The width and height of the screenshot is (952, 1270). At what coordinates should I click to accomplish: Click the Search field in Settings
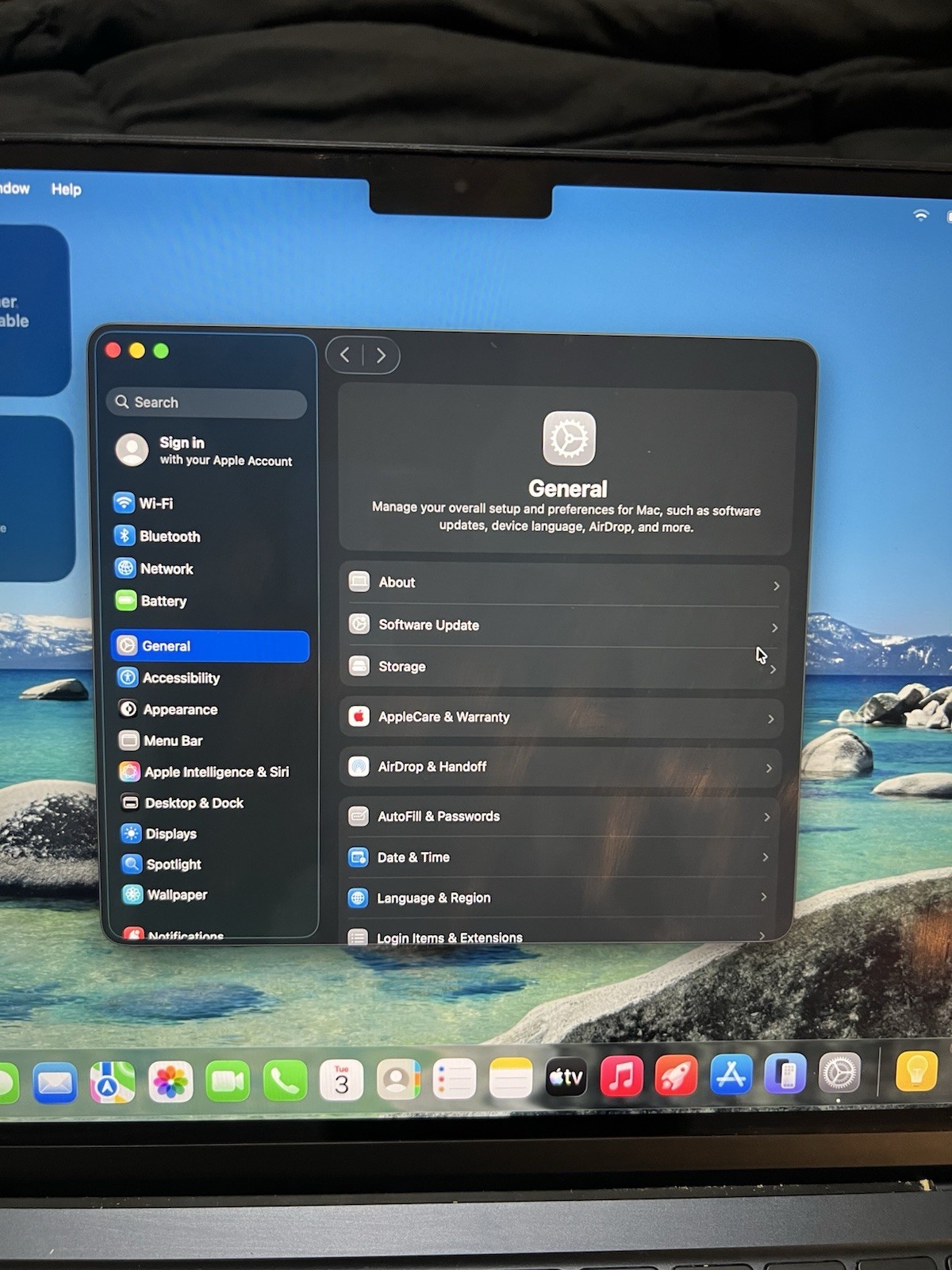pyautogui.click(x=208, y=402)
